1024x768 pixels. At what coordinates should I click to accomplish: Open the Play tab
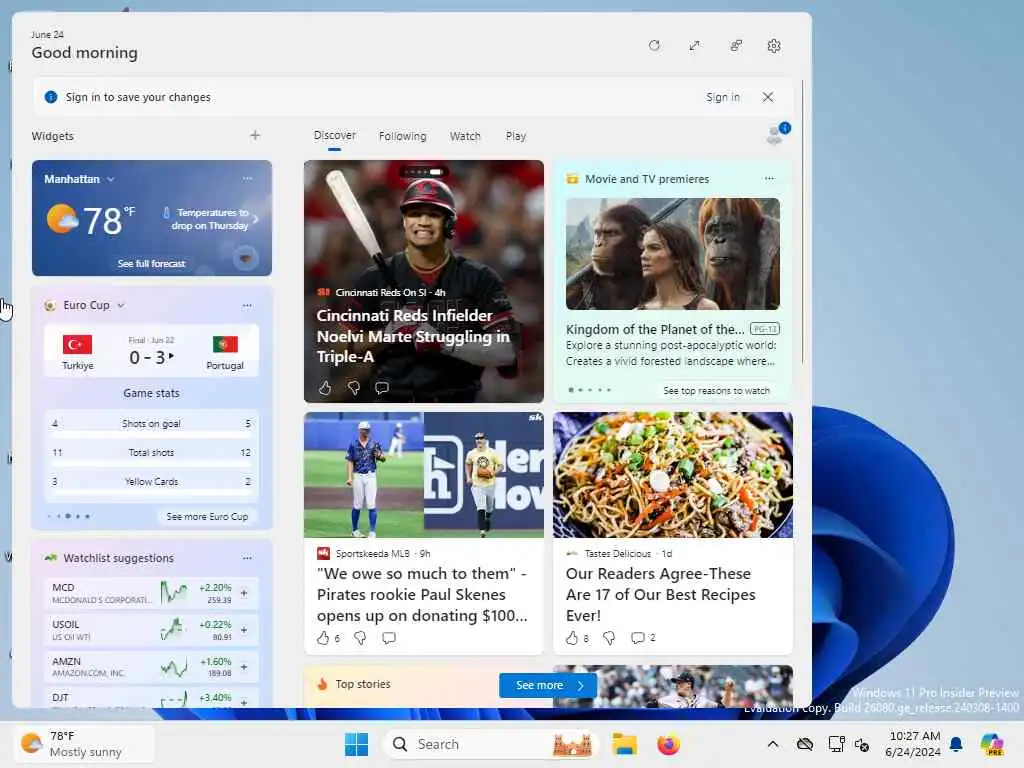(515, 136)
